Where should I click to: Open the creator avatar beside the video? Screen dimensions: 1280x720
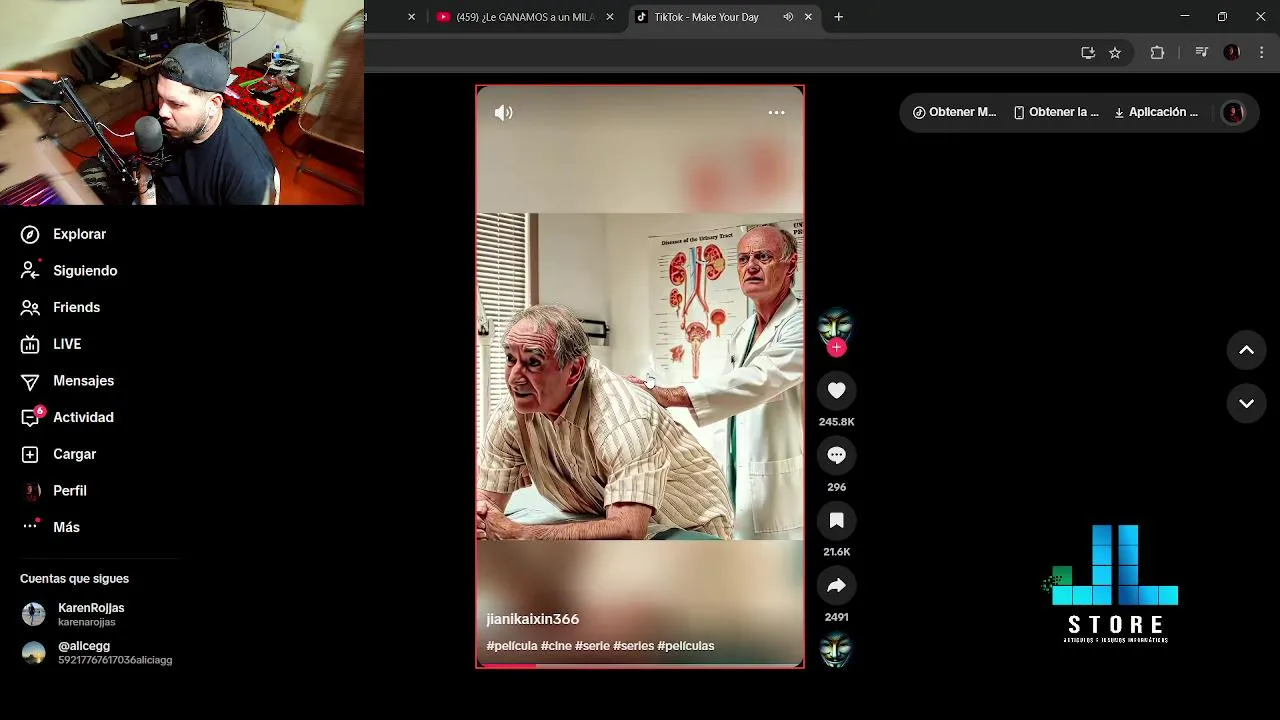coord(836,326)
